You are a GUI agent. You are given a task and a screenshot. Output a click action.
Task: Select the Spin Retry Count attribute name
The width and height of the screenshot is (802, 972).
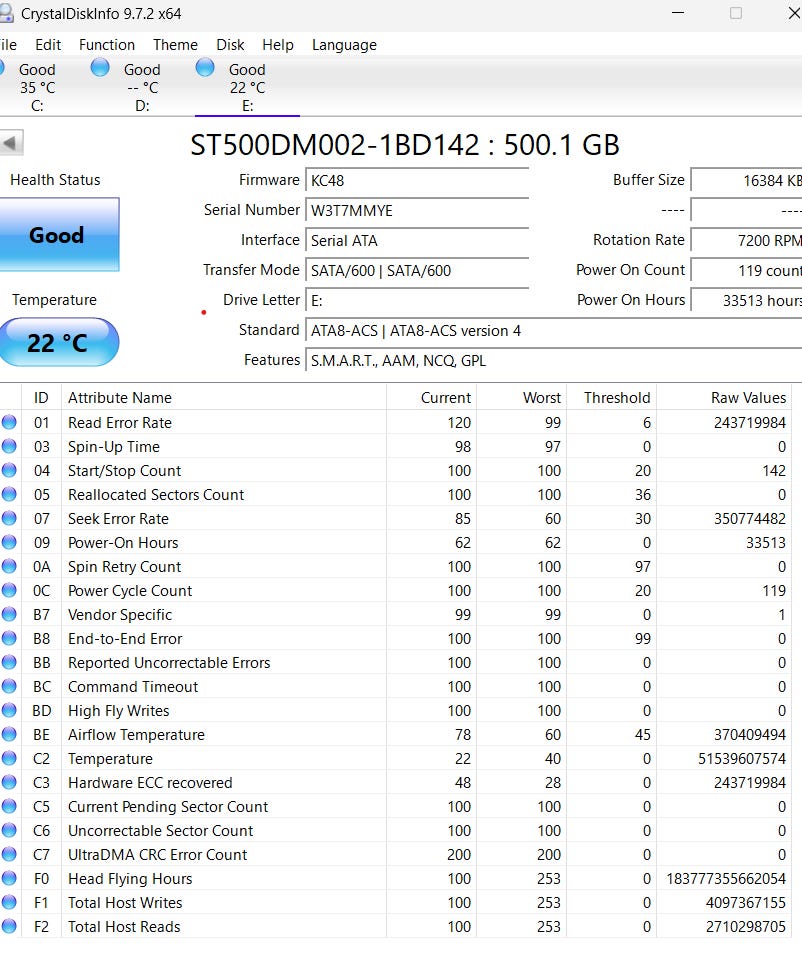(124, 567)
